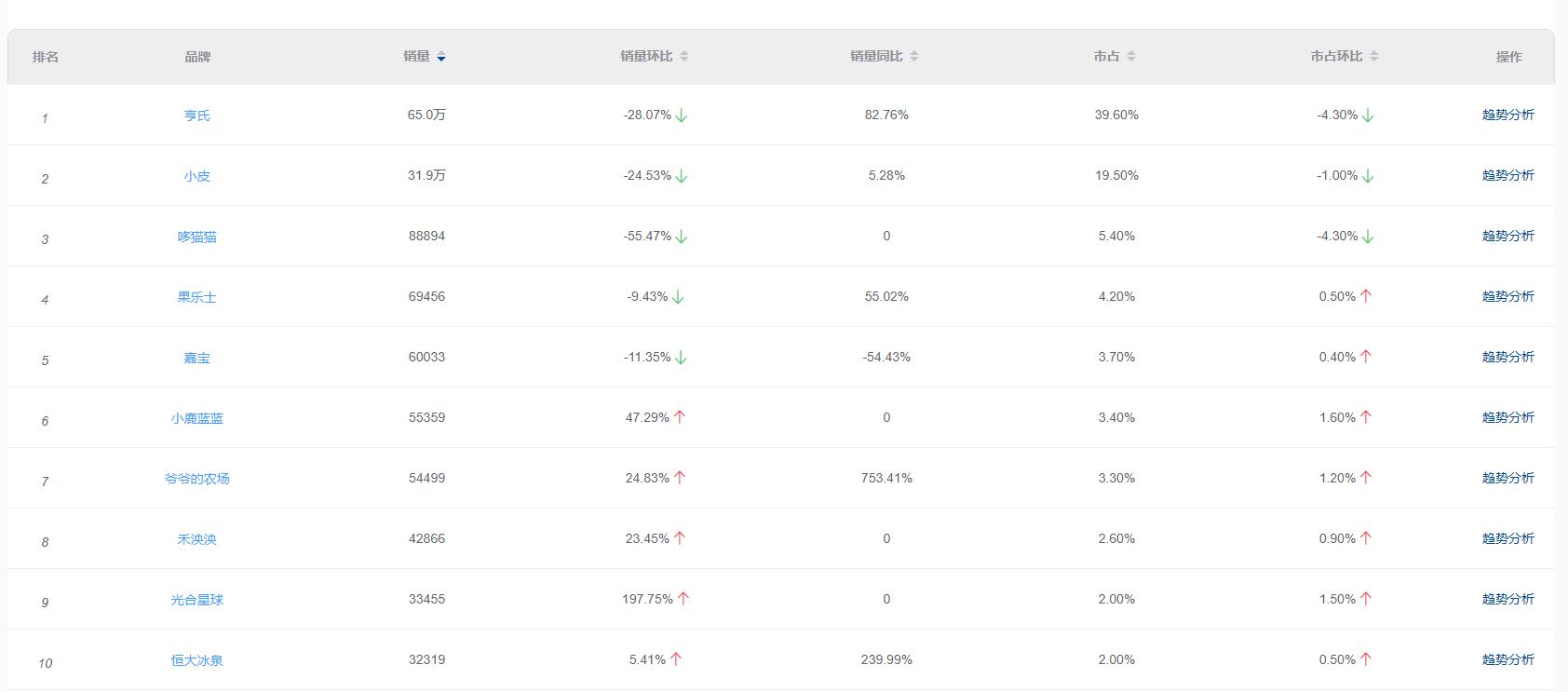Screen dimensions: 1568x692
Task: Open 趋势分析 for 恒大冰泉
Action: [x=1508, y=659]
